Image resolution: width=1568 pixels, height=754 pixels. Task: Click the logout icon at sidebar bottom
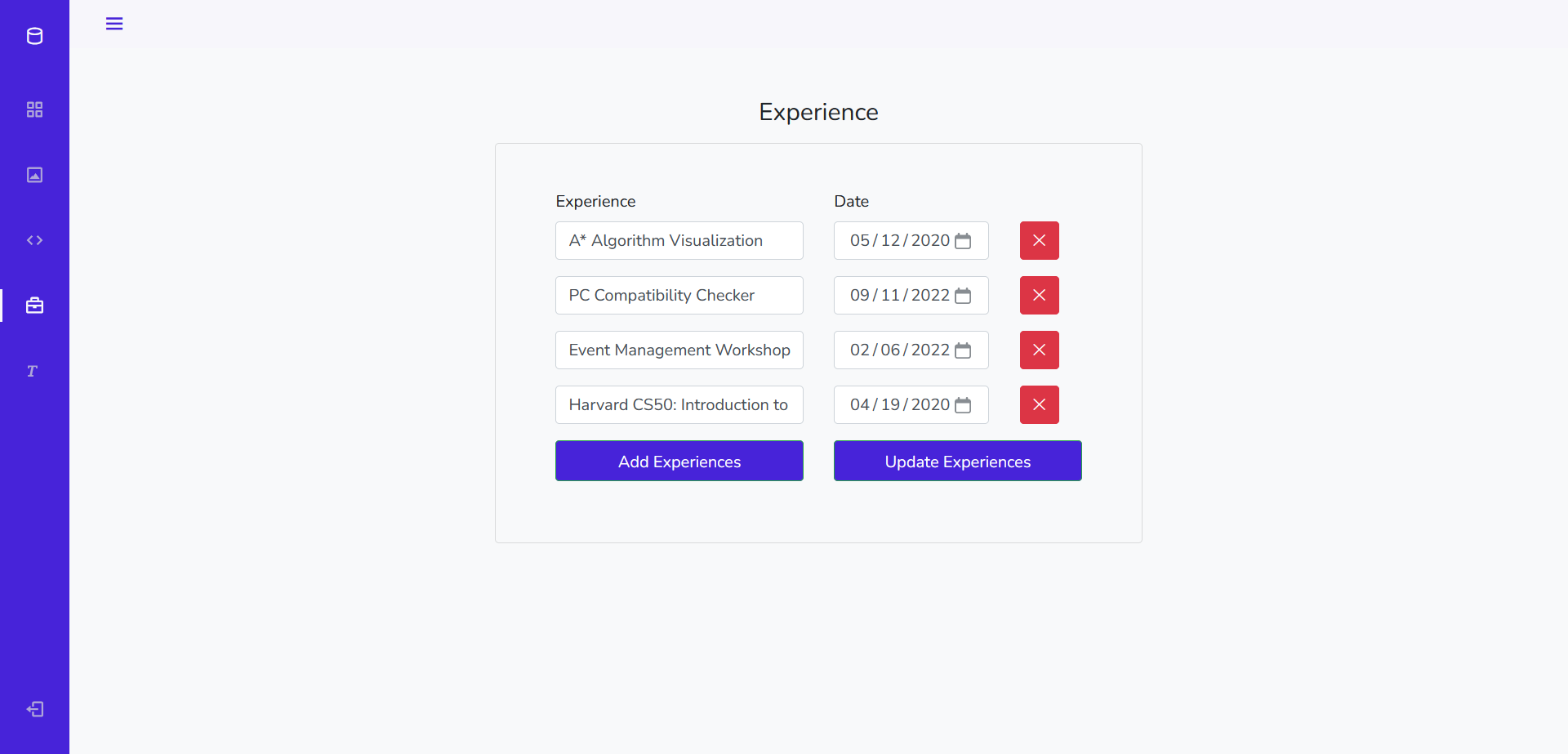(x=34, y=709)
